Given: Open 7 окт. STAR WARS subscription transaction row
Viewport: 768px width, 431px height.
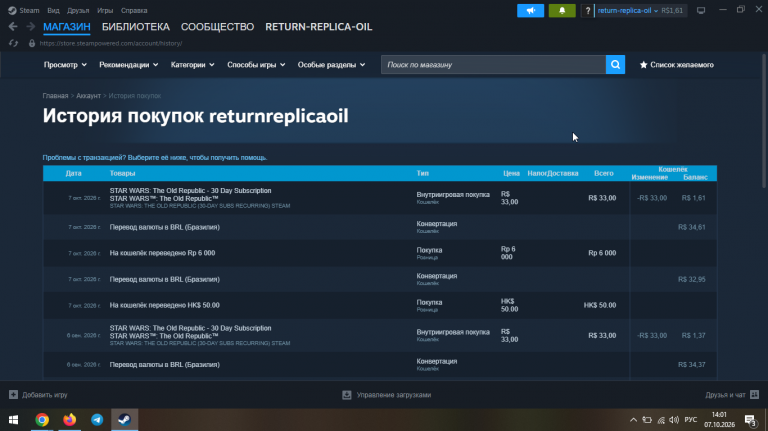Looking at the screenshot, I should [380, 198].
